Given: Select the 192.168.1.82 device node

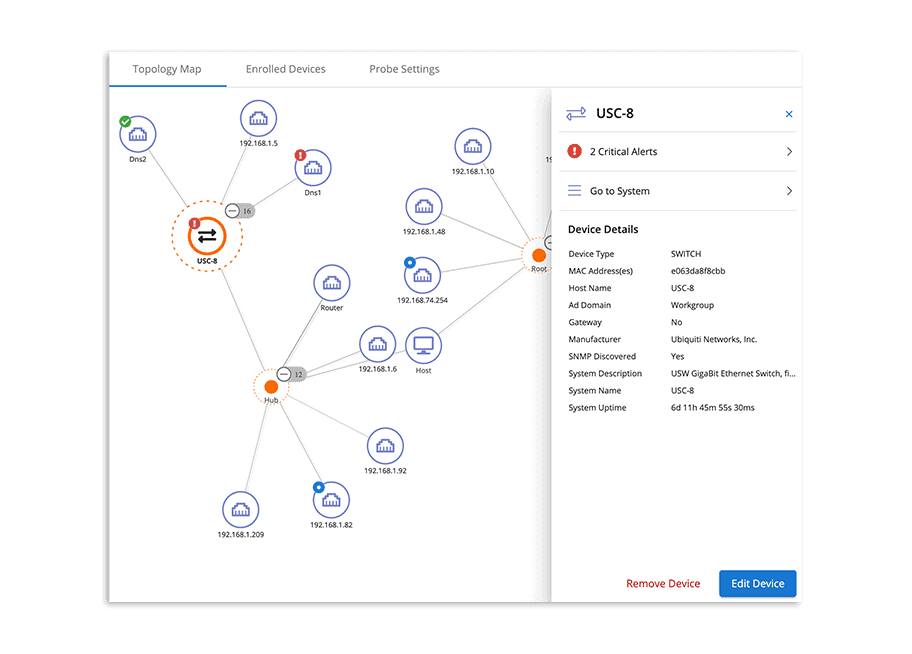Looking at the screenshot, I should pyautogui.click(x=332, y=500).
